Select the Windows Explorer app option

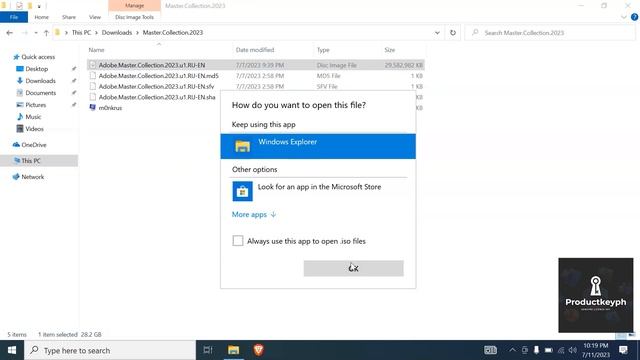pos(318,146)
